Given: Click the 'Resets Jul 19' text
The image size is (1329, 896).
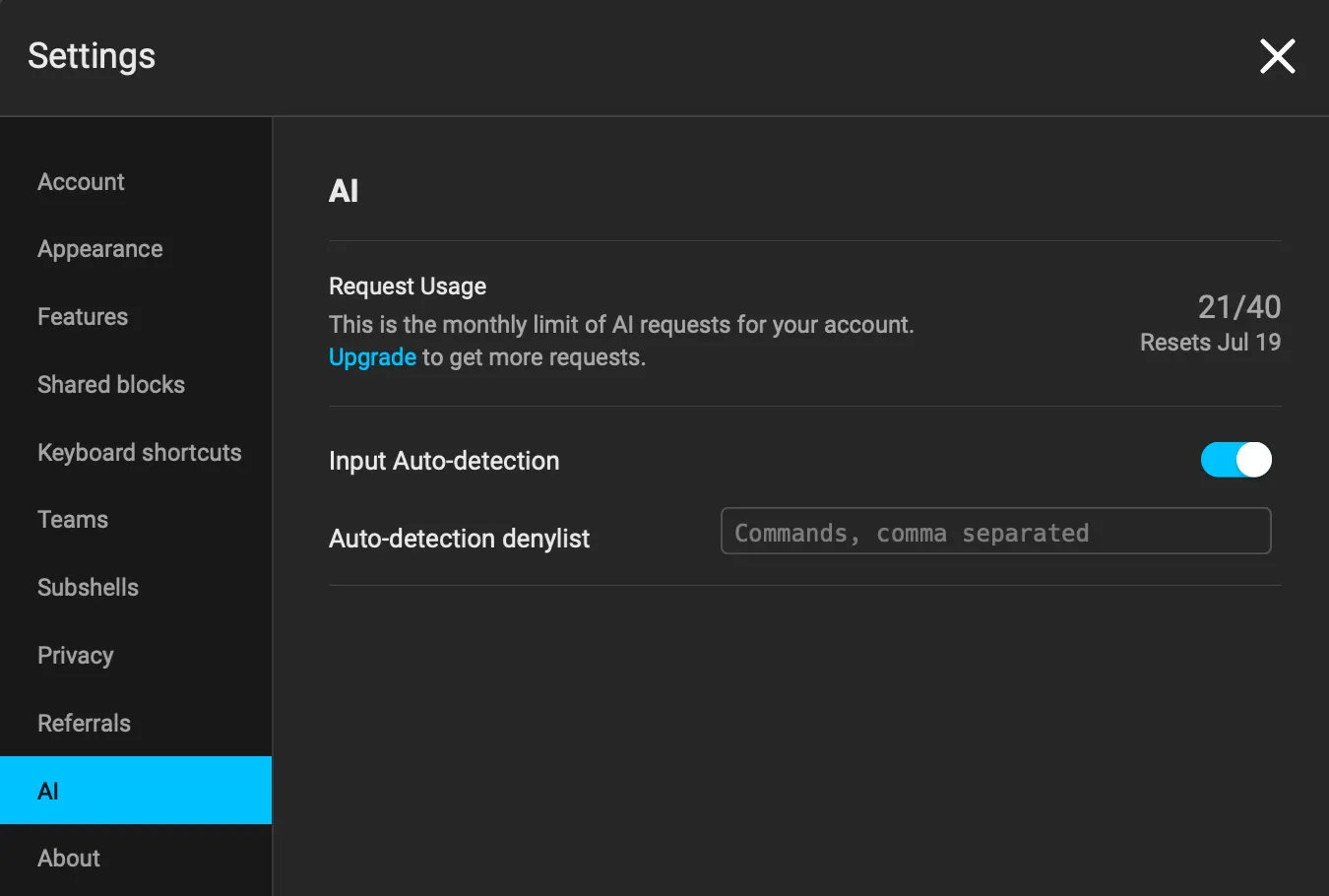Looking at the screenshot, I should point(1210,343).
